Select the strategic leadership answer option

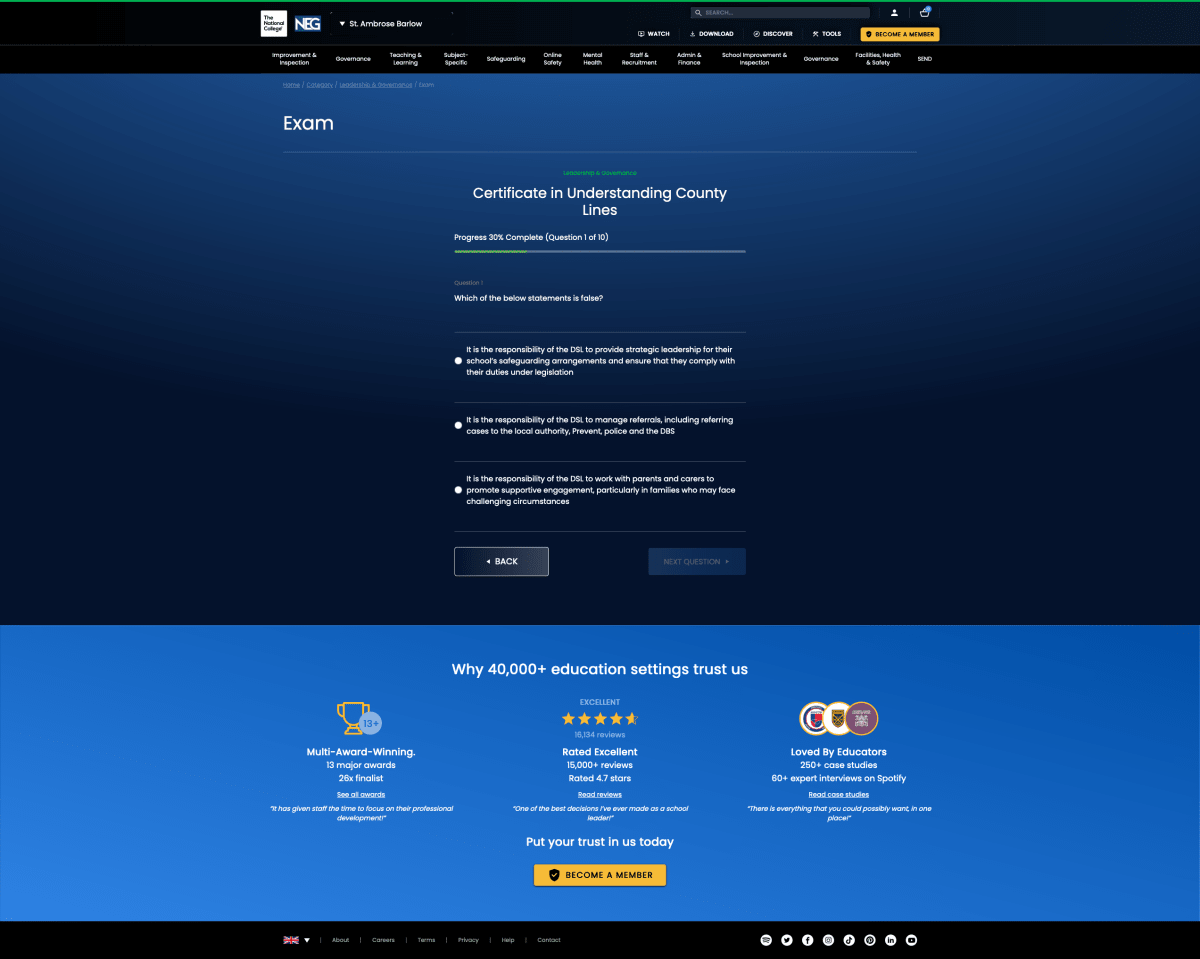pos(458,361)
